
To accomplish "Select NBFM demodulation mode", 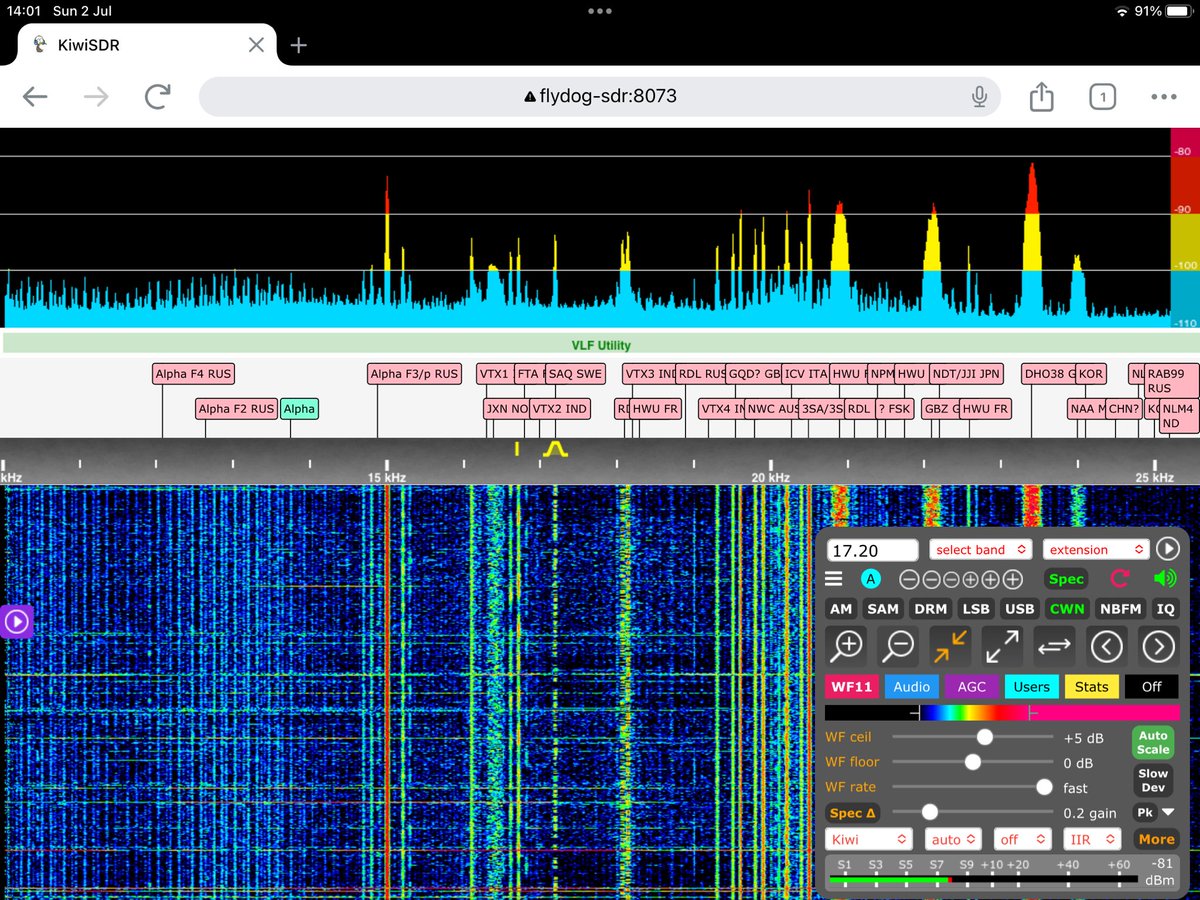I will click(x=1119, y=608).
